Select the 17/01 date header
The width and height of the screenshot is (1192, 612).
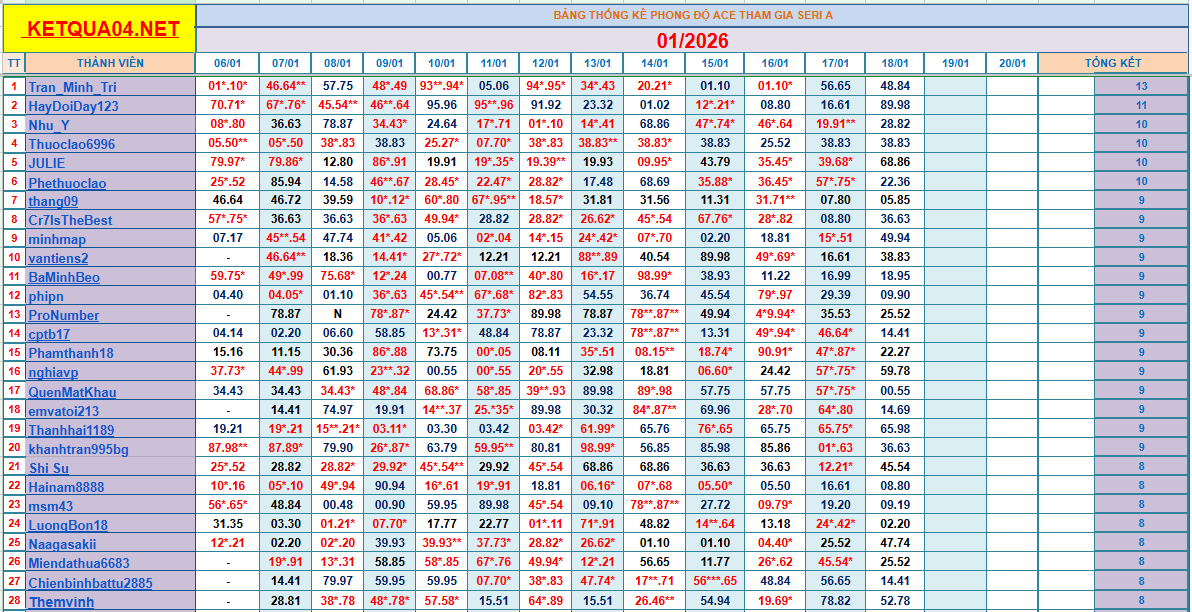(835, 64)
